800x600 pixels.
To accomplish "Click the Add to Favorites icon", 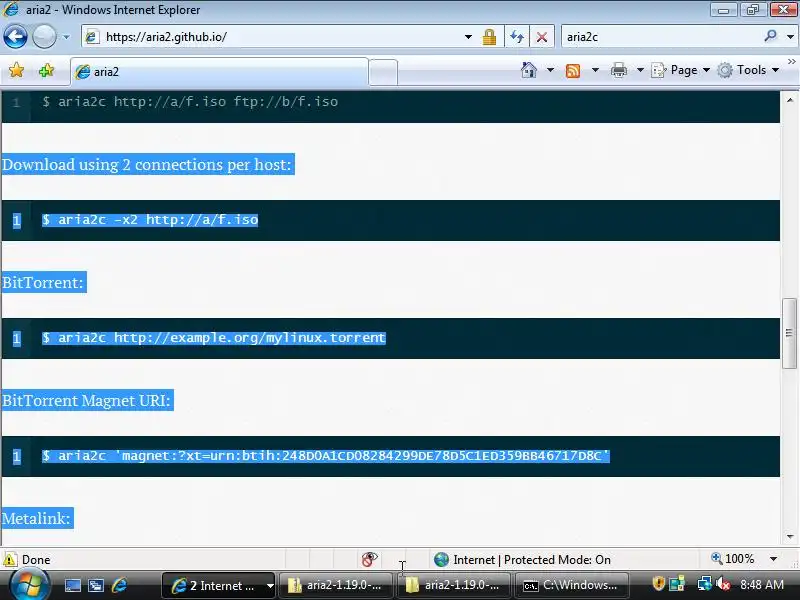I will (x=46, y=70).
